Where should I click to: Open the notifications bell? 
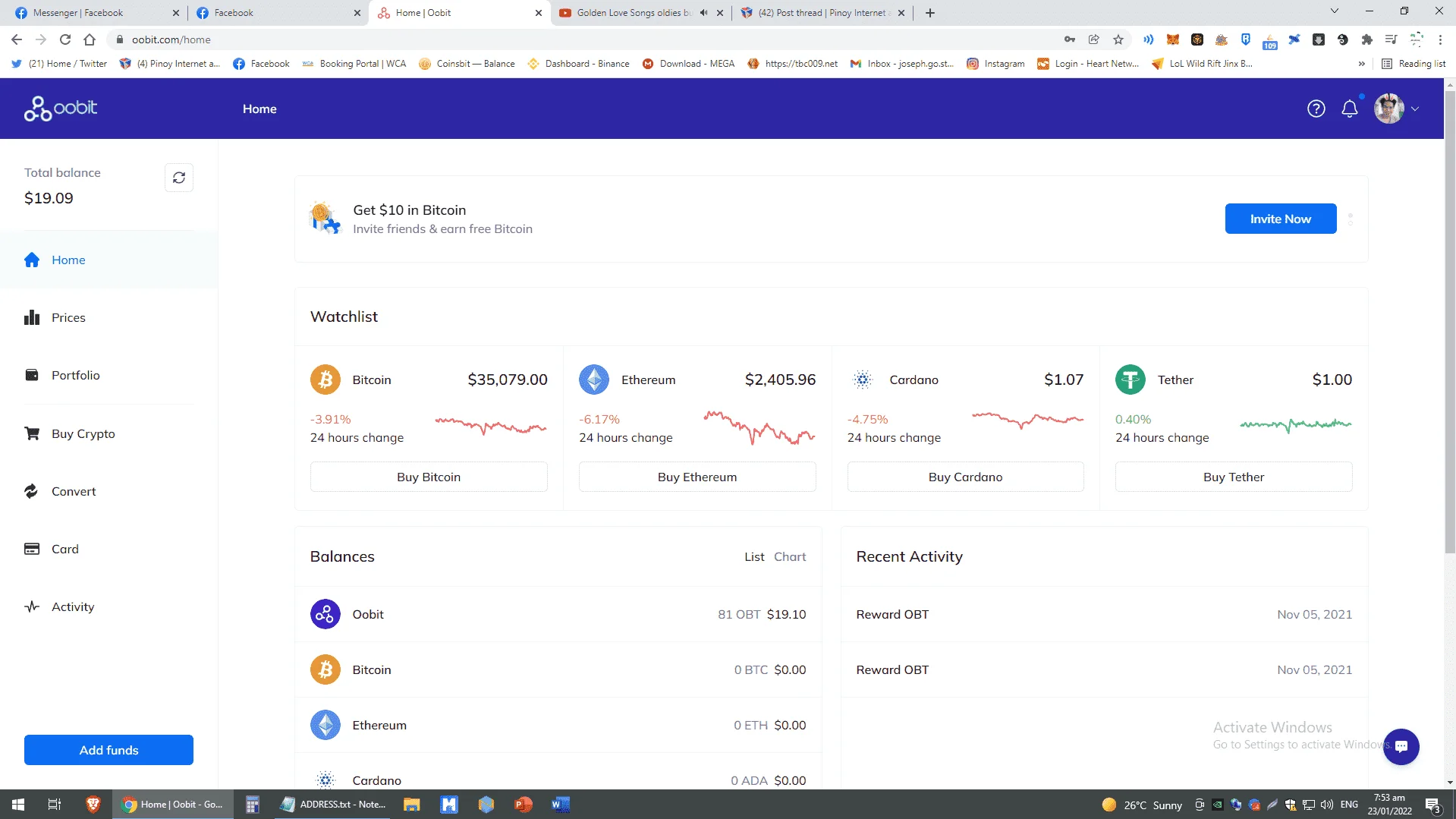tap(1350, 109)
